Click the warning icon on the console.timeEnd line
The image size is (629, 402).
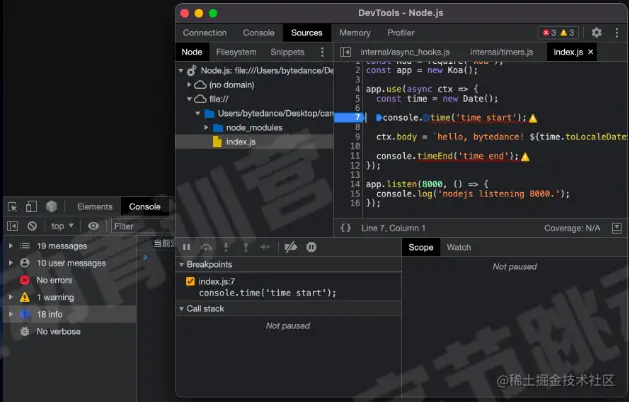point(525,157)
